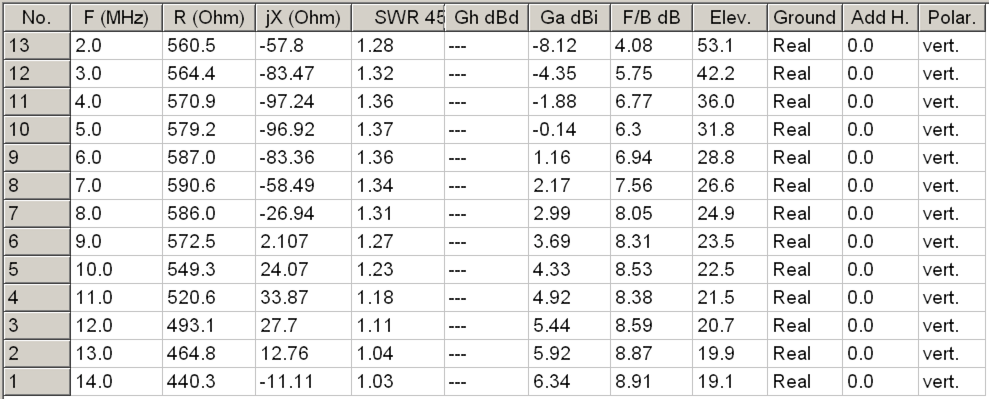Select row number 7 header cell
The height and width of the screenshot is (399, 989).
coord(37,214)
